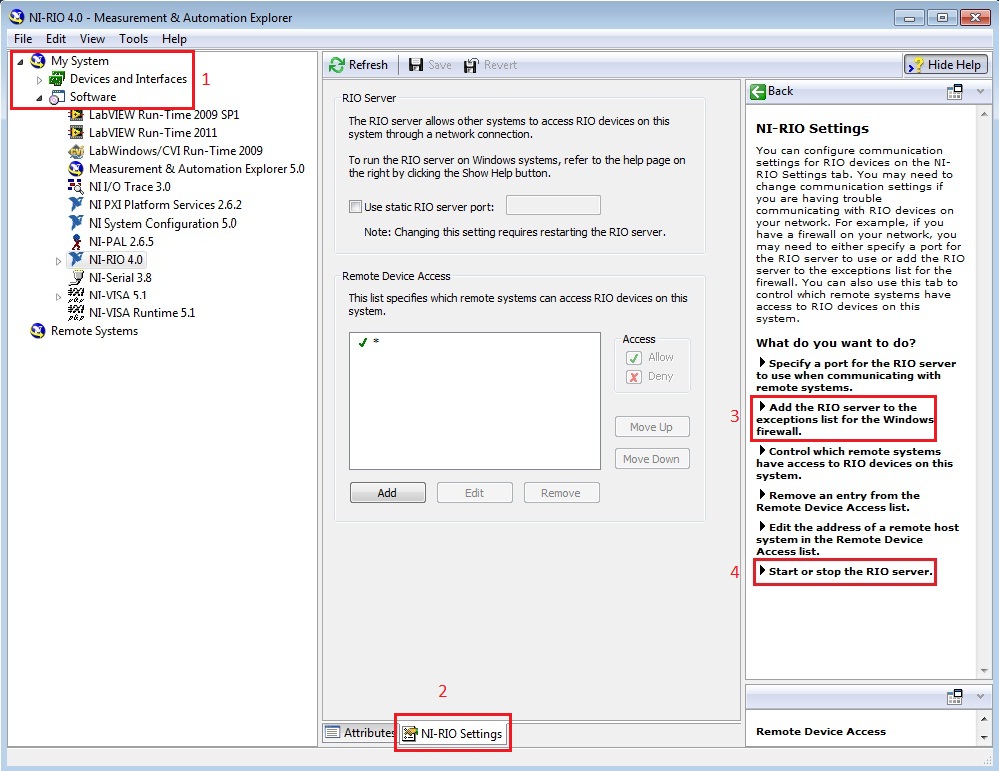999x771 pixels.
Task: Click the 'Remote Device Access' heading in lower help pane
Action: [x=821, y=731]
